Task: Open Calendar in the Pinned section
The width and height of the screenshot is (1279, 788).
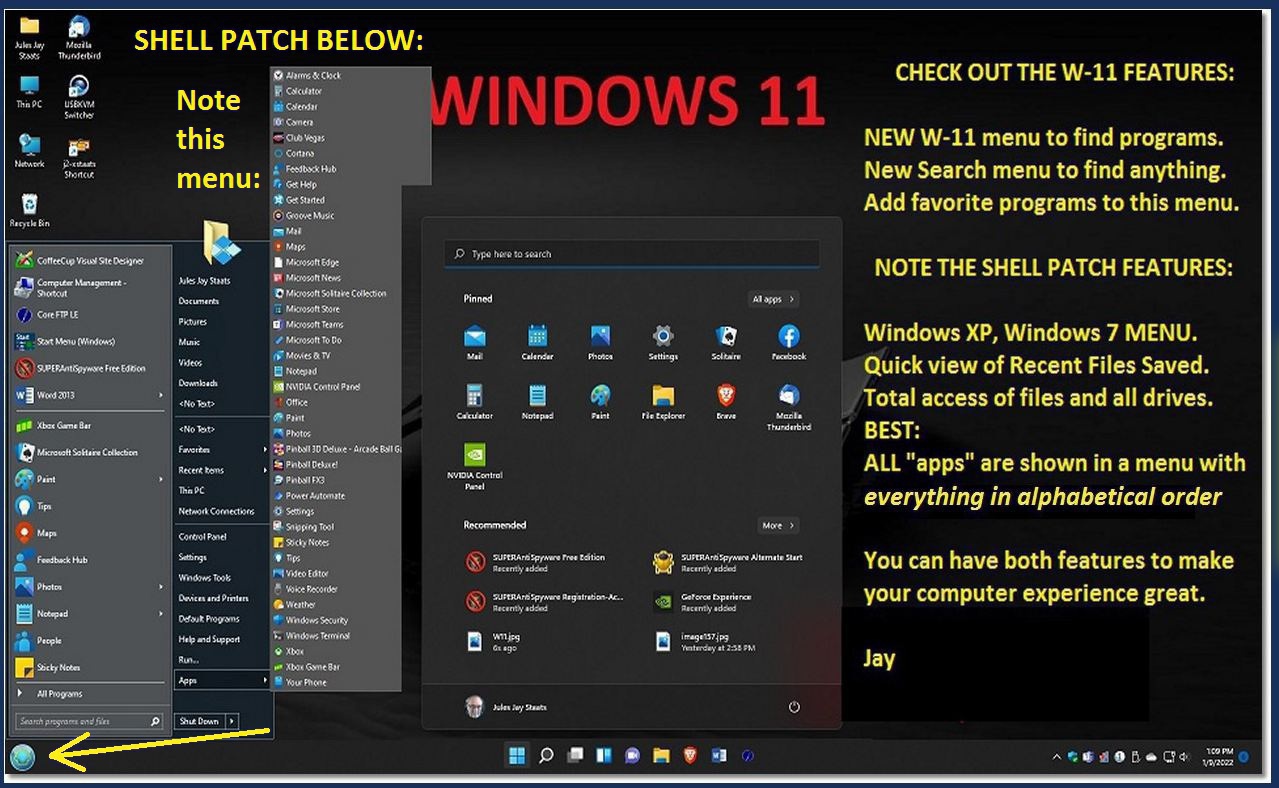Action: 537,342
